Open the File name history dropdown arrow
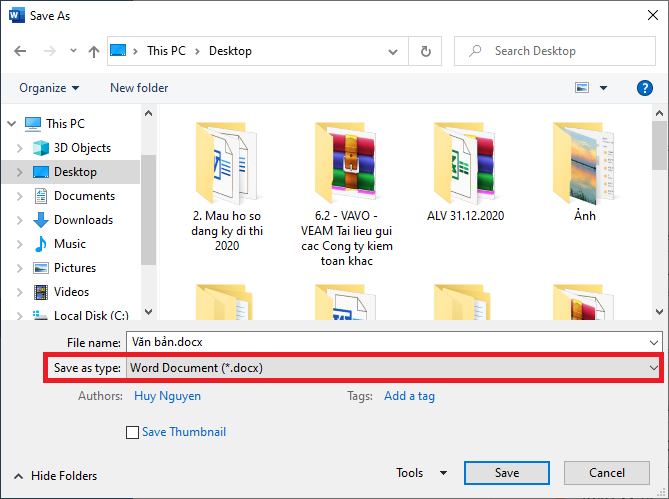Viewport: 669px width, 499px height. [x=654, y=342]
